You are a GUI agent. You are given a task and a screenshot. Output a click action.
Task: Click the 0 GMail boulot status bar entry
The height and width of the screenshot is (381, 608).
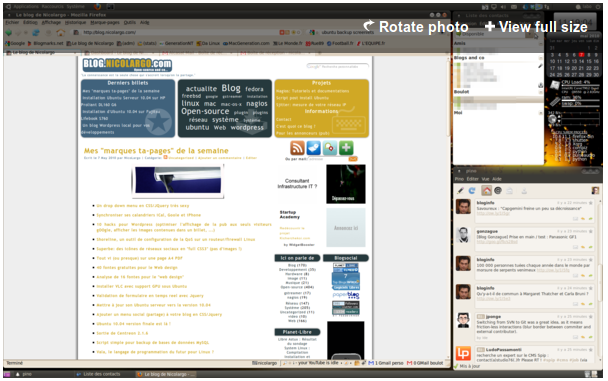(425, 363)
